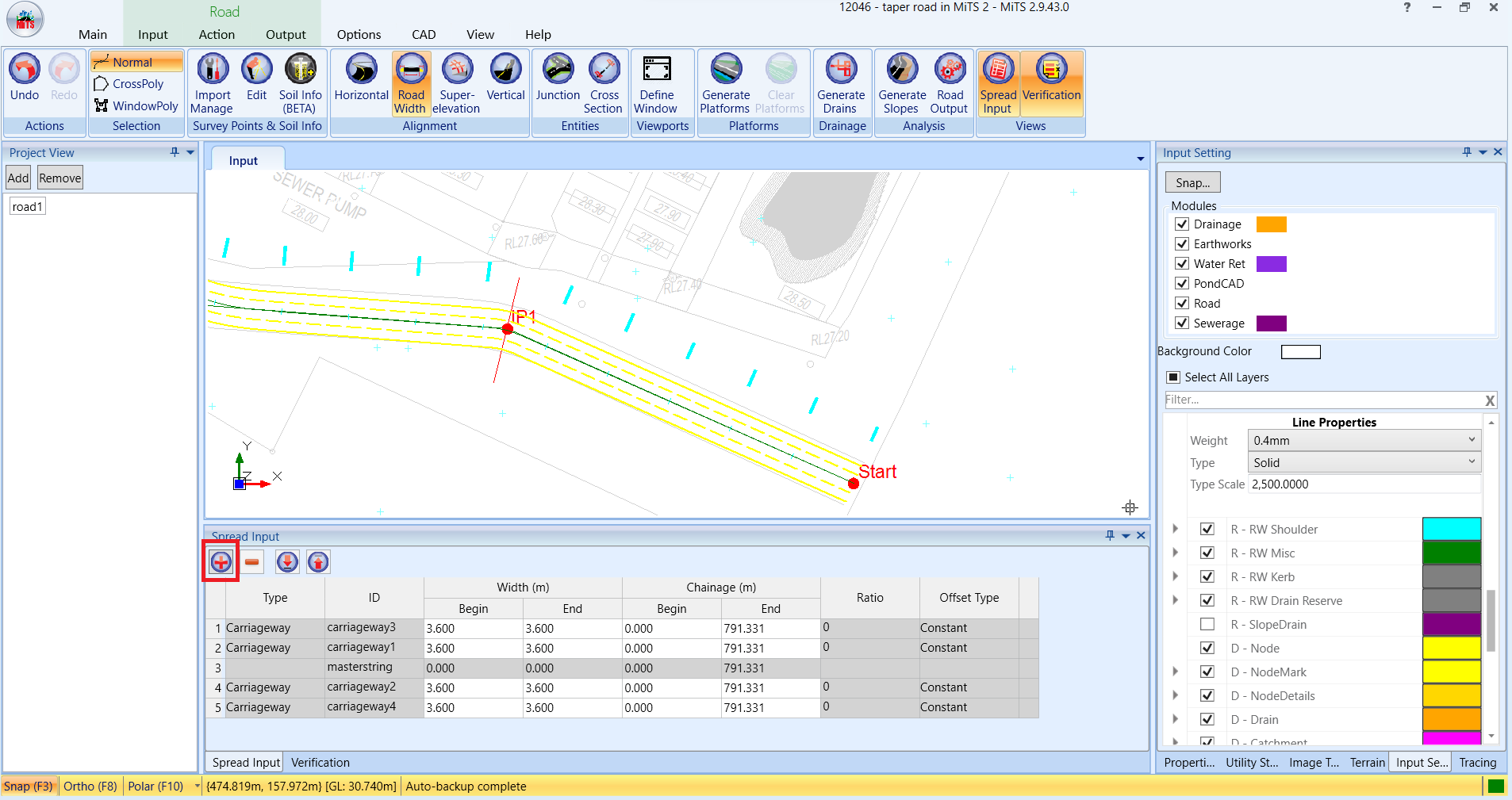
Task: Uncheck the PondCAD module
Action: click(x=1181, y=283)
